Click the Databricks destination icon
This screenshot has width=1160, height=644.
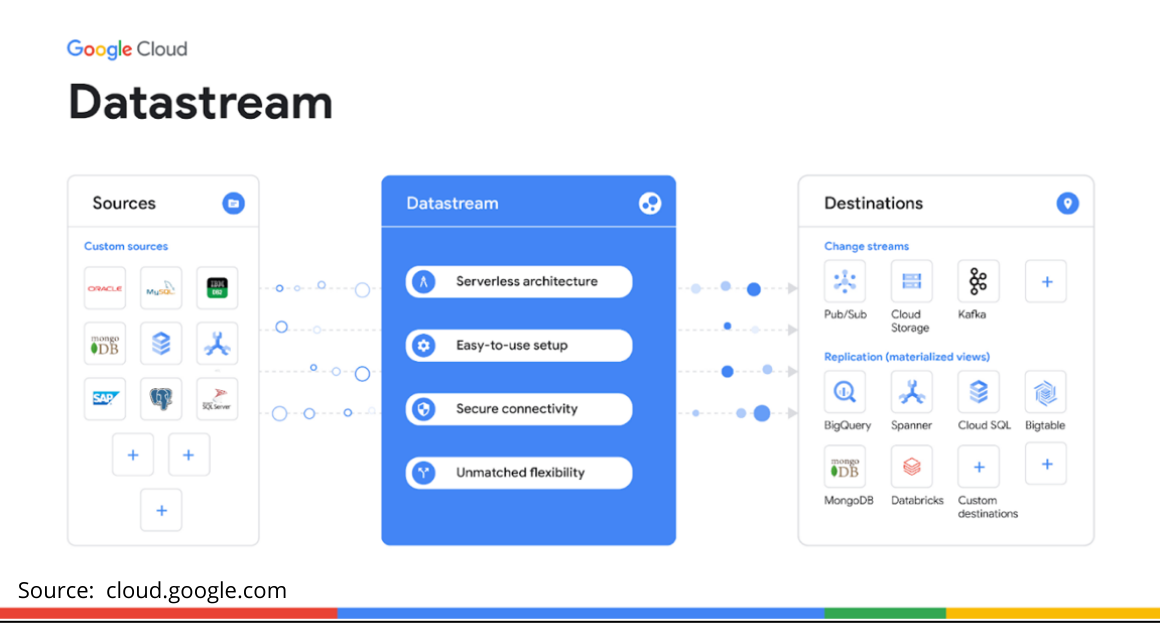pos(911,467)
